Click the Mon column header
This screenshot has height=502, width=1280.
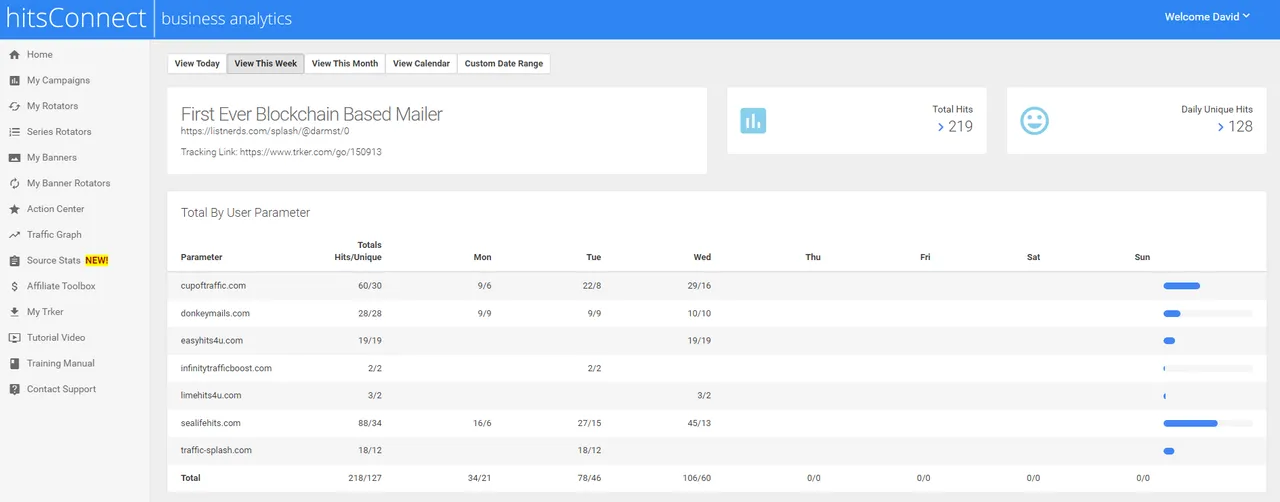pos(483,258)
